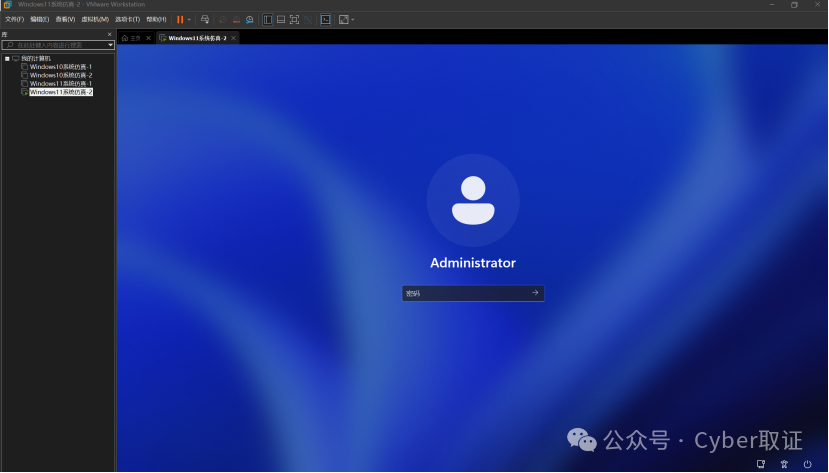
Task: Submit the password with arrow button
Action: point(535,293)
